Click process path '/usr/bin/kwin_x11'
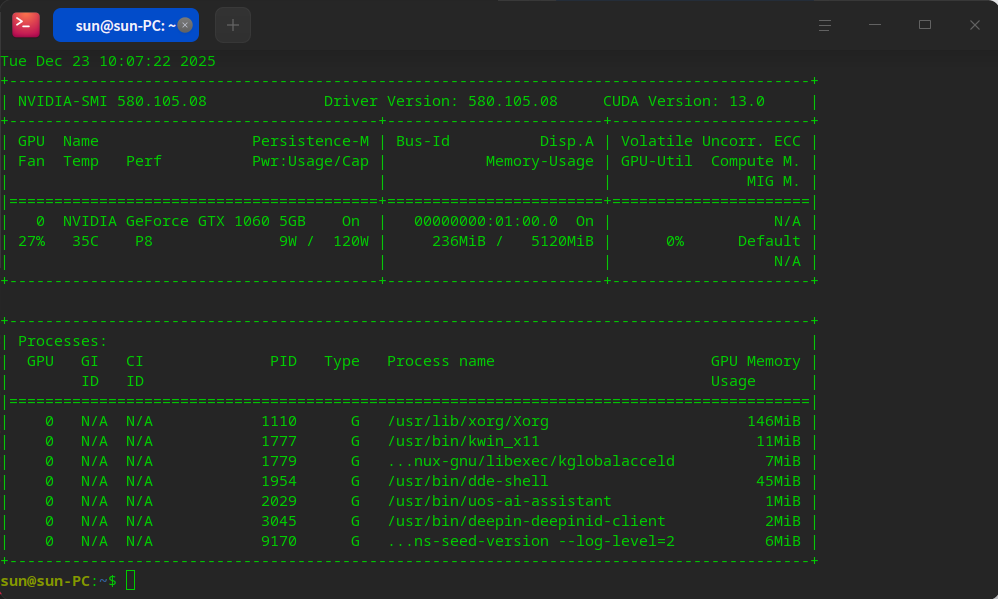Image resolution: width=998 pixels, height=599 pixels. click(463, 441)
